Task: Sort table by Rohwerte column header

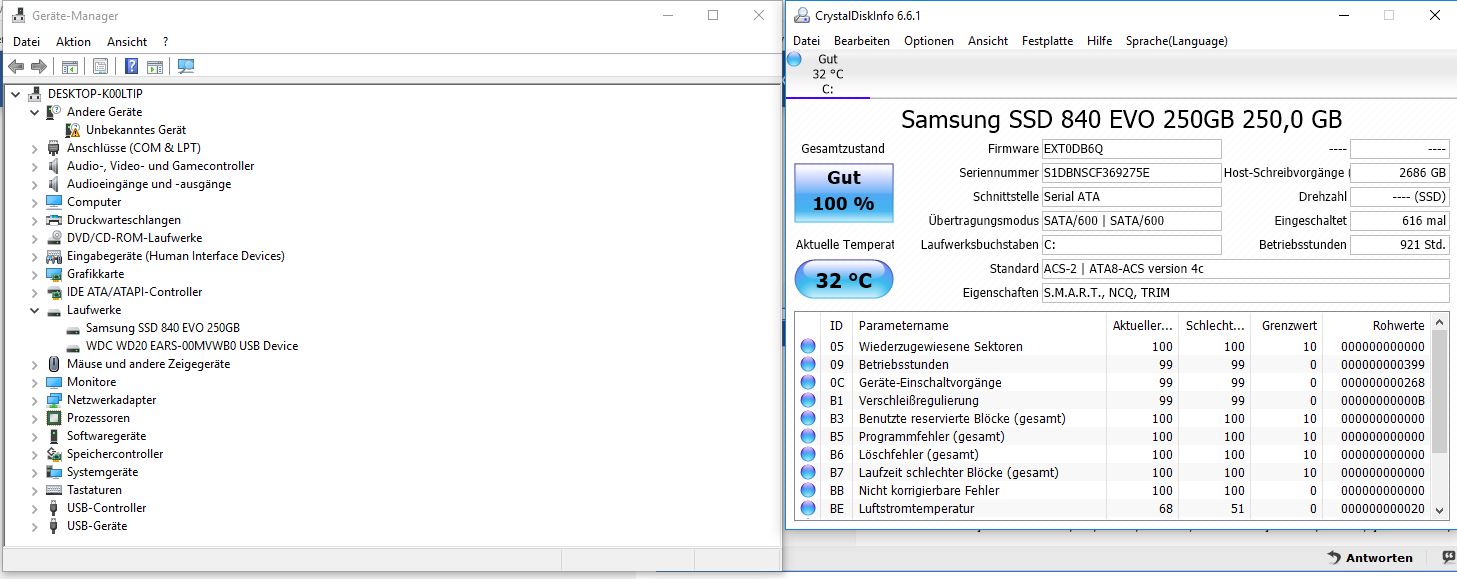Action: 1378,326
